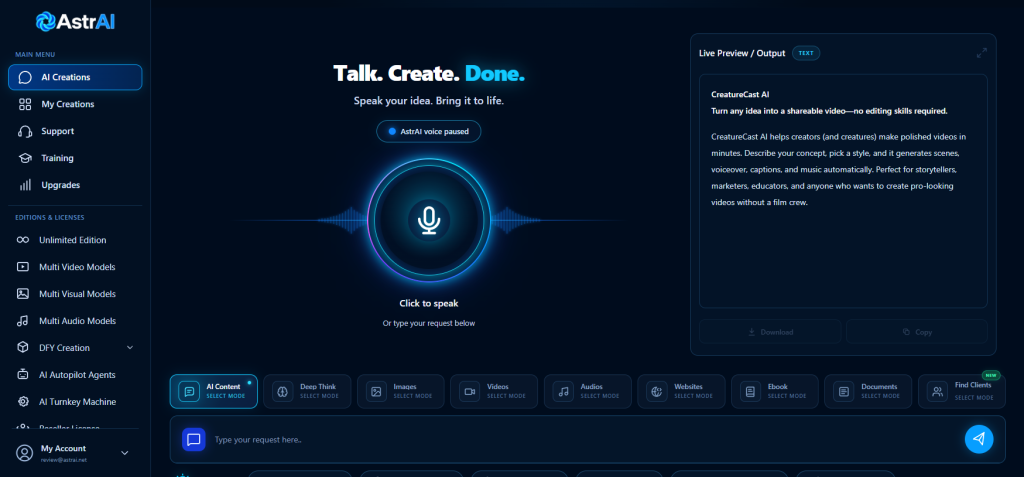Open Multi Video Models entry
This screenshot has height=477, width=1024.
tap(75, 267)
